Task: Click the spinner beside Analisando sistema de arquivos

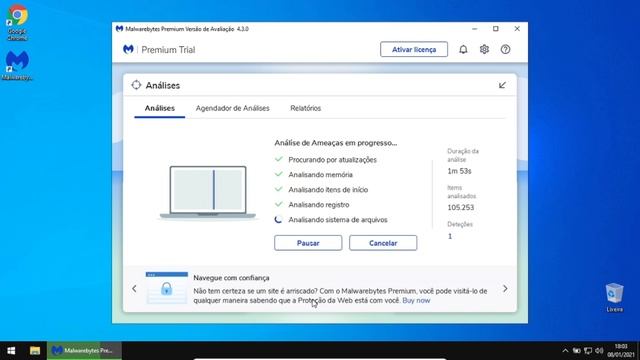Action: pos(279,220)
